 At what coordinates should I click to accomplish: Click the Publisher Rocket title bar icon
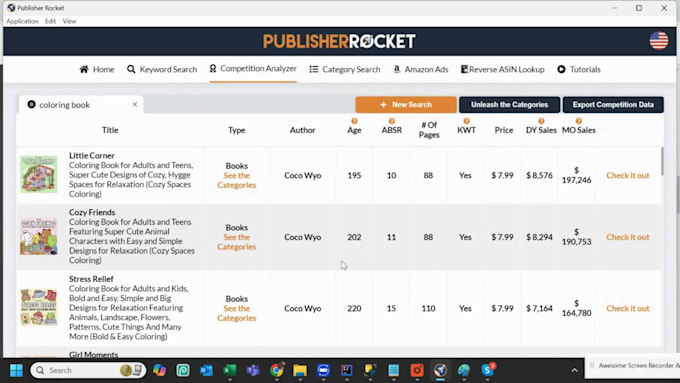(11, 8)
